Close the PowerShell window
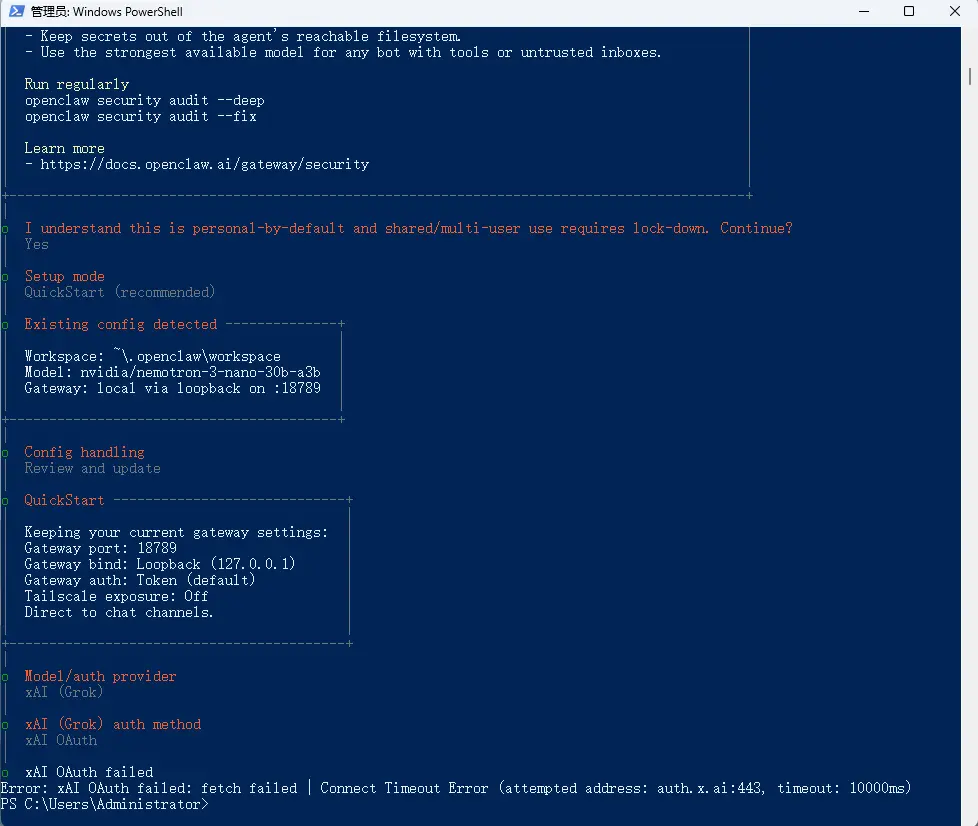Screen dimensions: 978x826 pos(955,11)
